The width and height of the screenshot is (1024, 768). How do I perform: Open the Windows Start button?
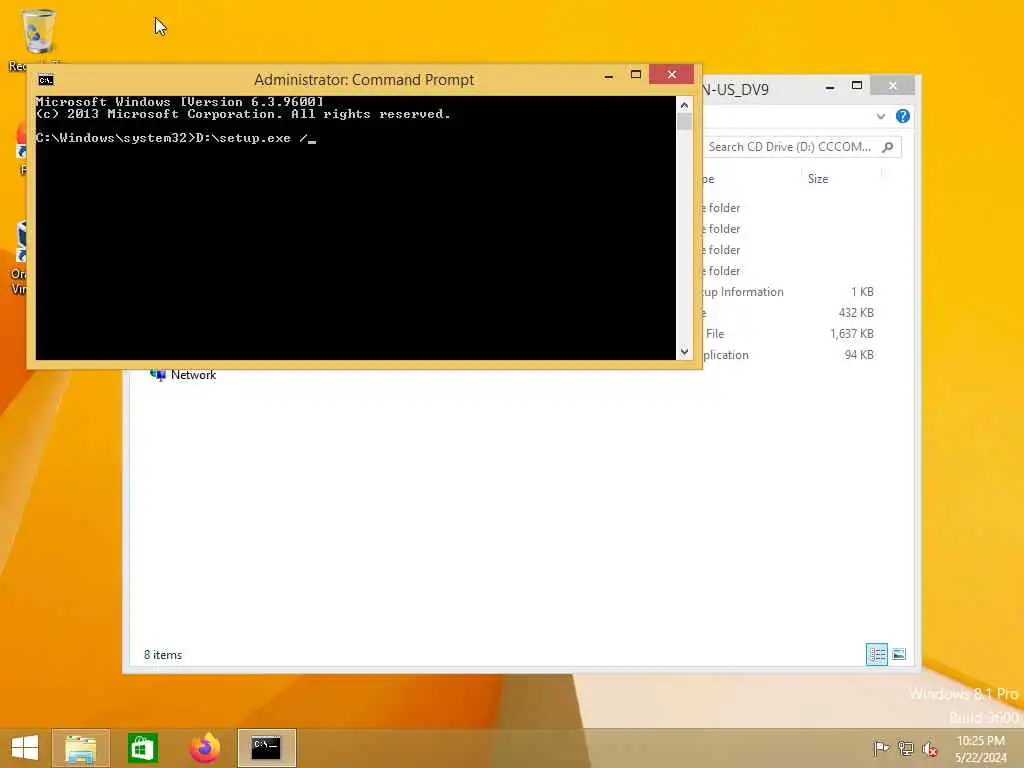[25, 748]
